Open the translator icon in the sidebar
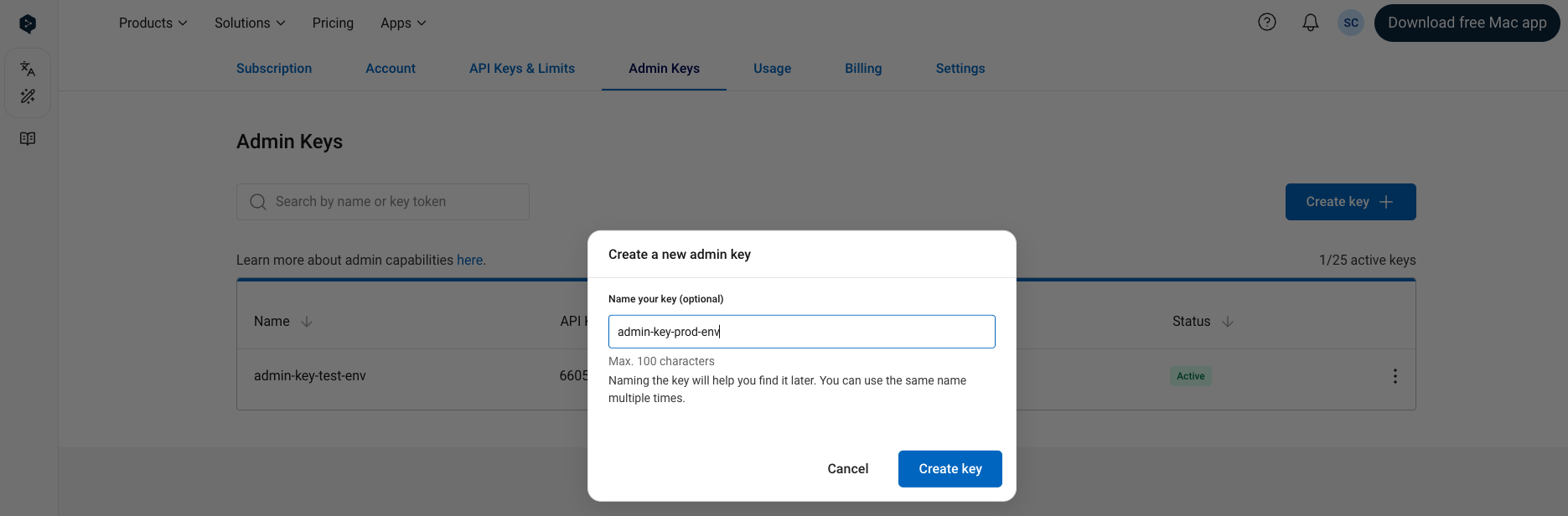 point(28,69)
